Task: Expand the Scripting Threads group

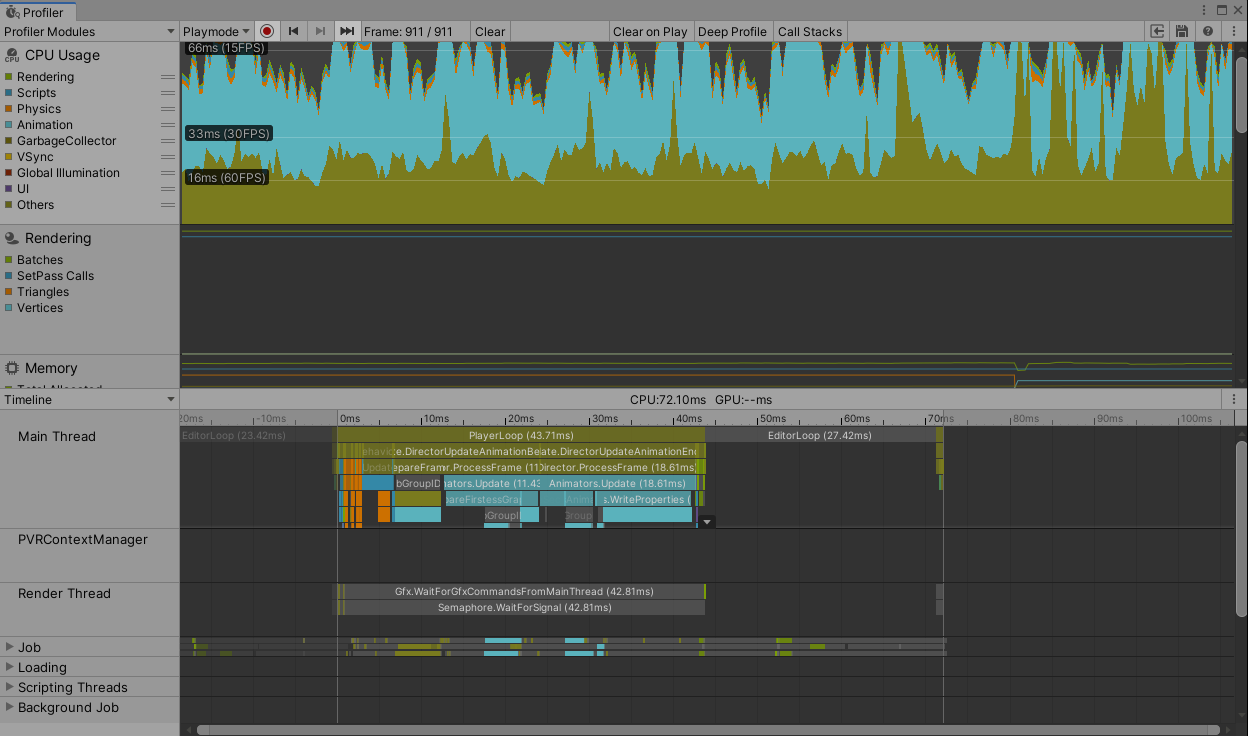Action: [10, 687]
